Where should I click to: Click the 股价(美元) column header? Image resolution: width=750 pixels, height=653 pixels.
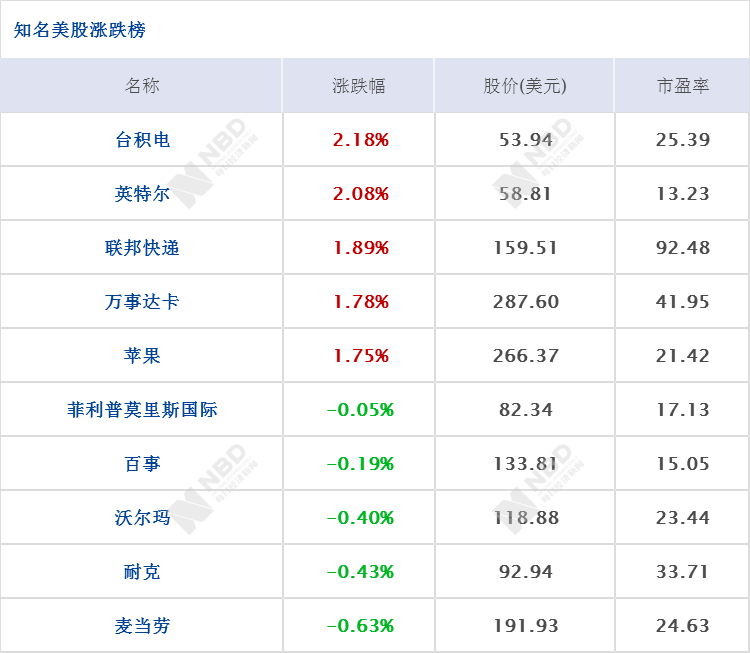[525, 86]
